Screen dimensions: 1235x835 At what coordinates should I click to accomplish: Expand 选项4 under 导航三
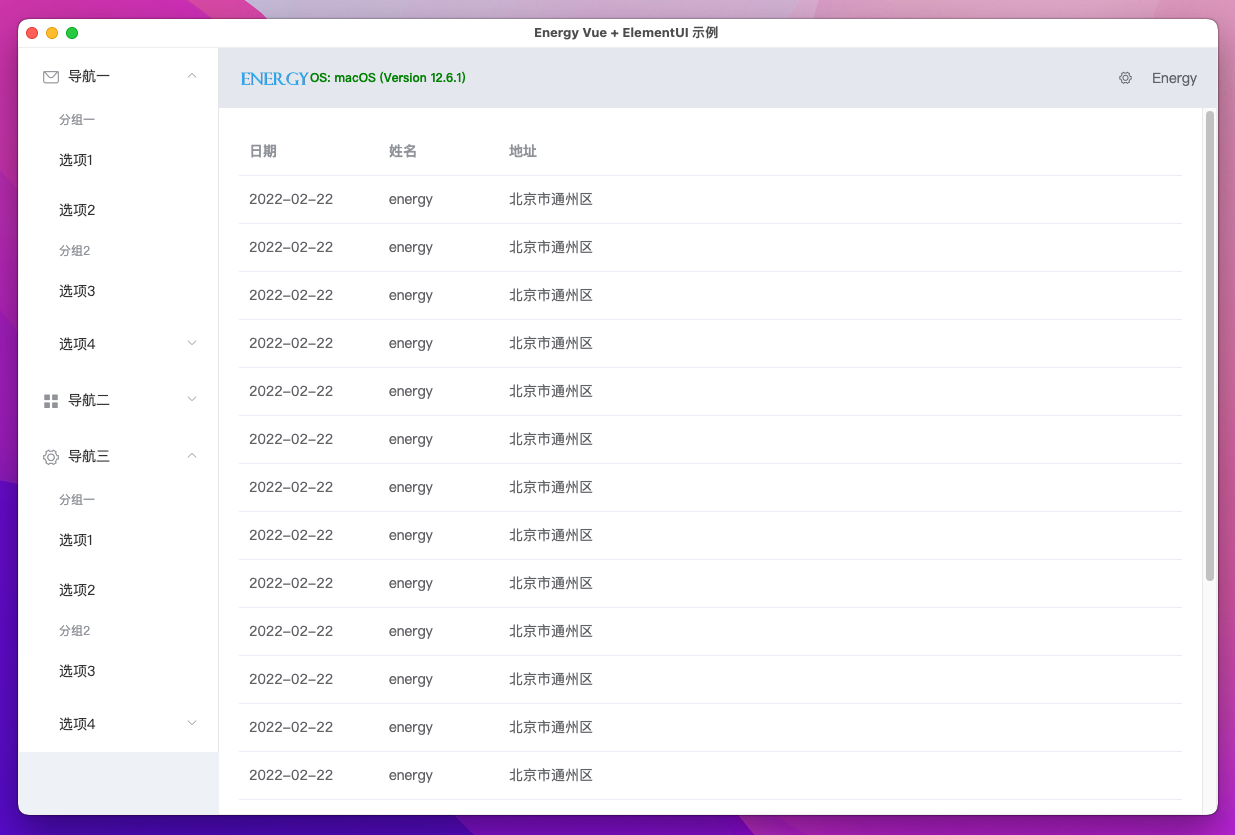(192, 723)
